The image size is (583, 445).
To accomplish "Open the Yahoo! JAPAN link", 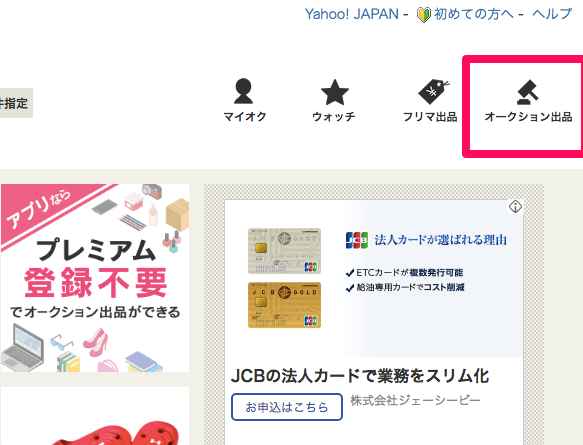I will coord(352,14).
